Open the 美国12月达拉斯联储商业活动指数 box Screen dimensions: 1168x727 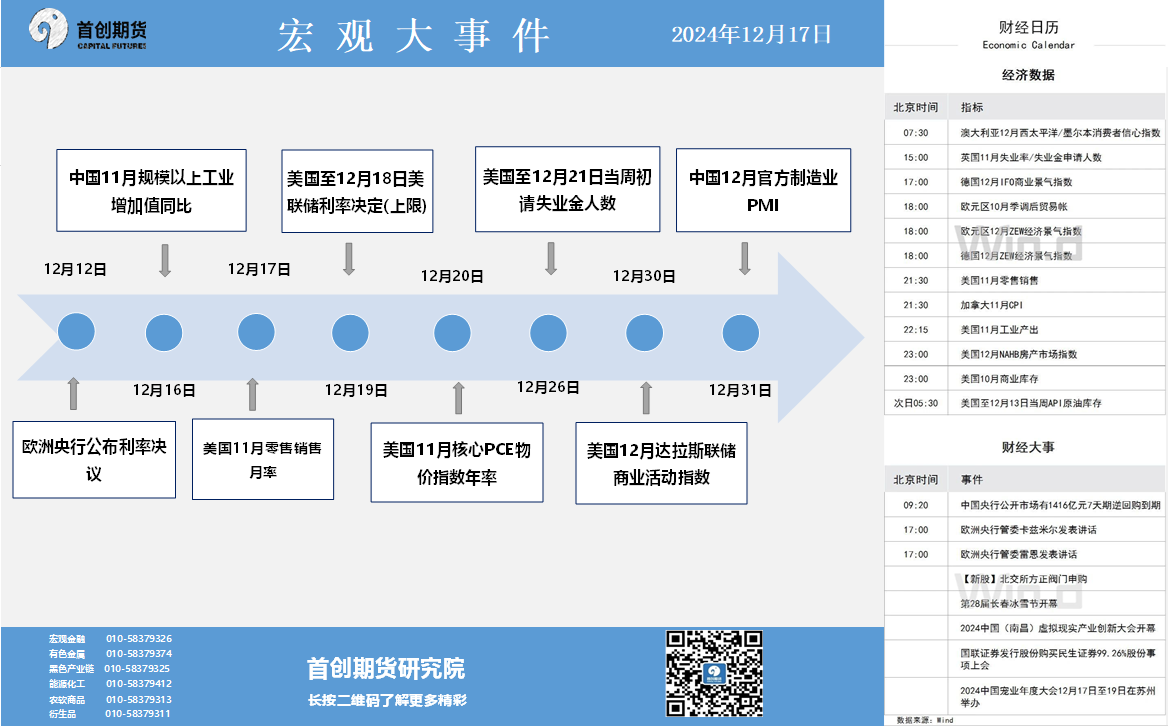tap(661, 463)
